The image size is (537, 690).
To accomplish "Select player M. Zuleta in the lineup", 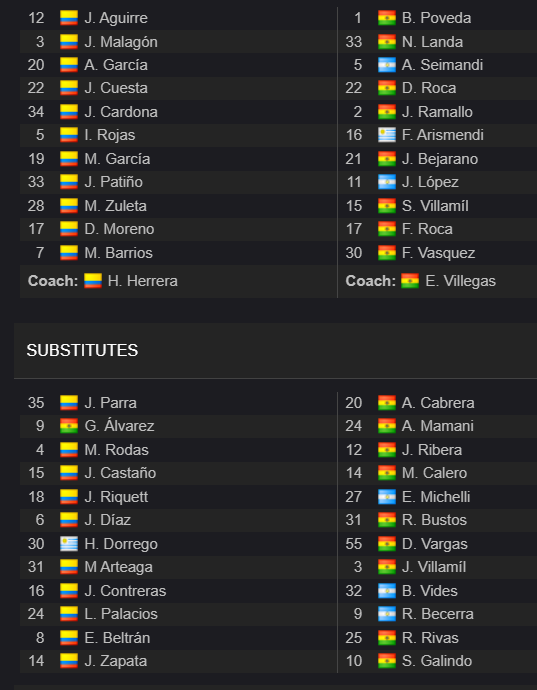I will (115, 206).
